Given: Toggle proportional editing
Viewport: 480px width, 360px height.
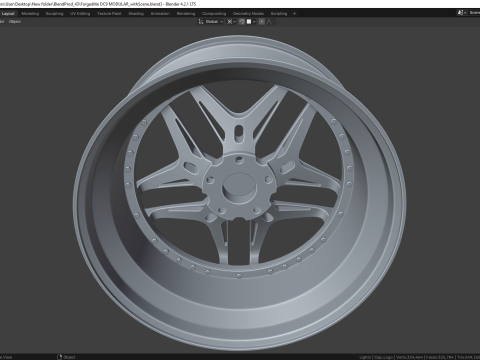Looking at the screenshot, I should (x=262, y=22).
